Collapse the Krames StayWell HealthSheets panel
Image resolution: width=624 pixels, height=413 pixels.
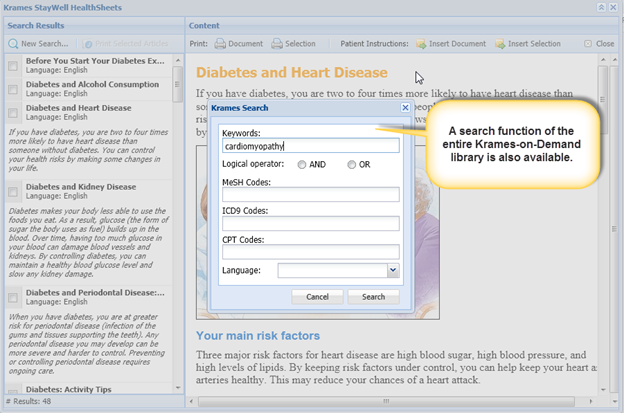click(x=601, y=8)
